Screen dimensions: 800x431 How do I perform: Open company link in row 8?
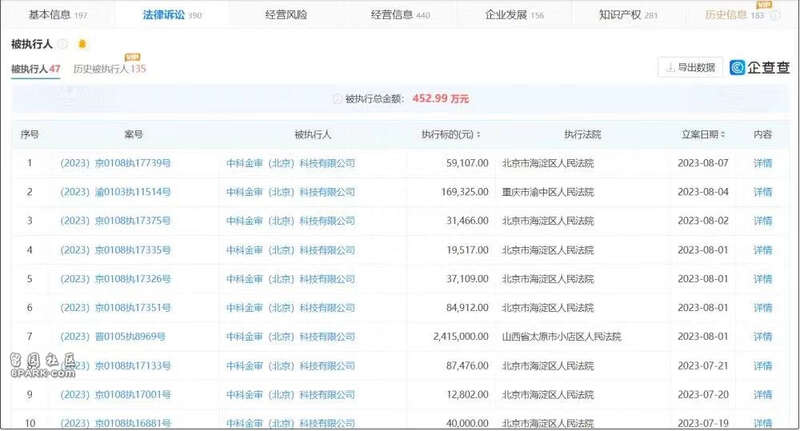(x=291, y=366)
